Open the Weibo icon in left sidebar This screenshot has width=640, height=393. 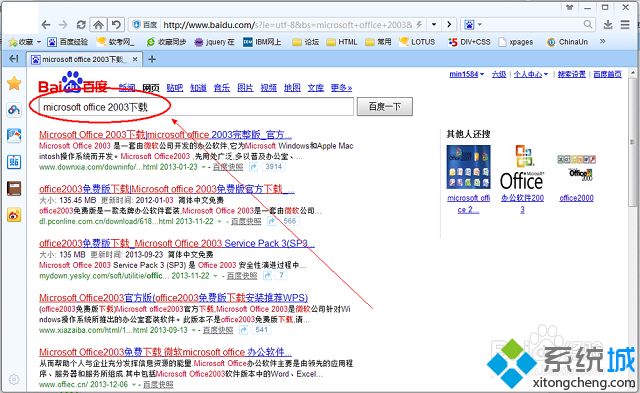point(14,215)
